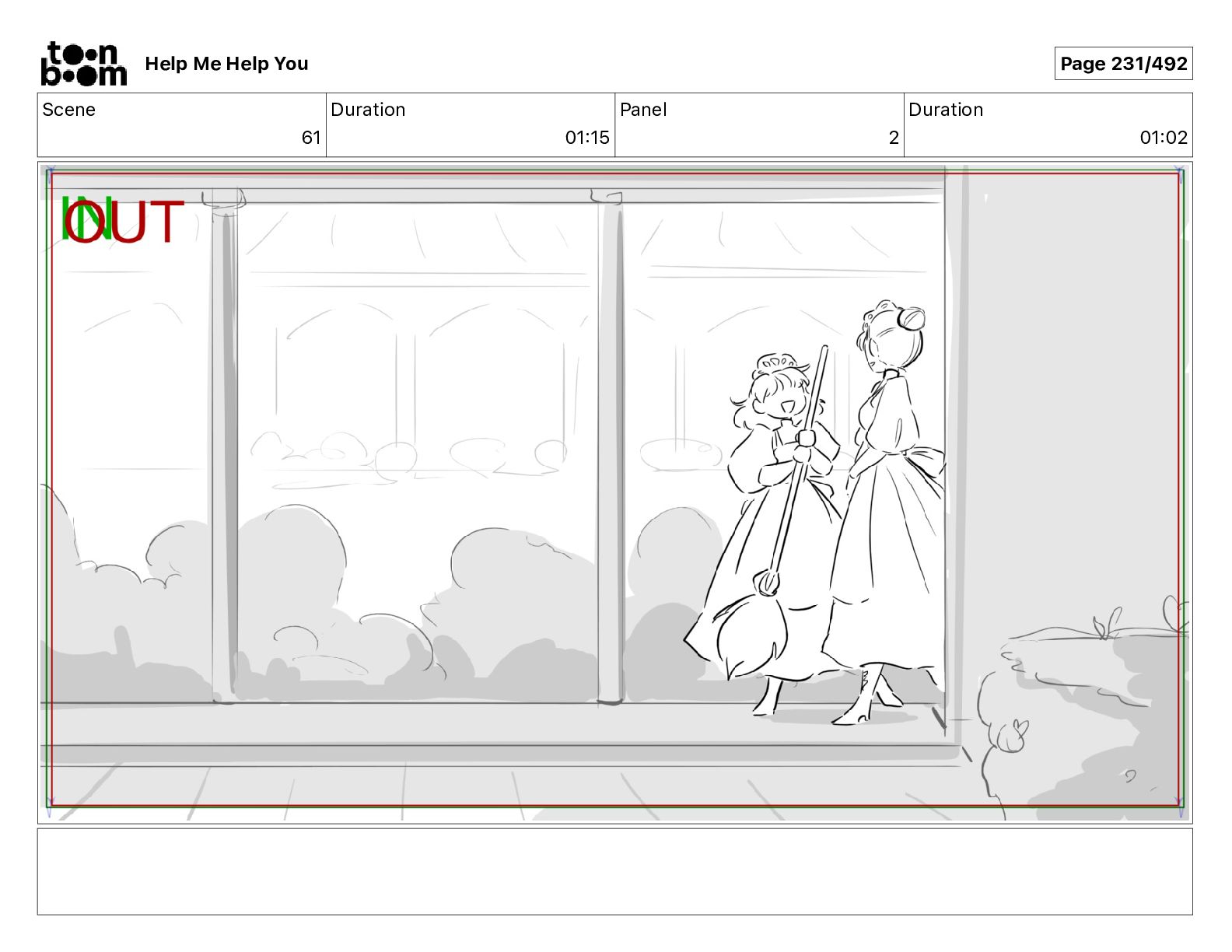Click the 'Scene' header label
Viewport: 1232px width, 952px height.
point(68,110)
